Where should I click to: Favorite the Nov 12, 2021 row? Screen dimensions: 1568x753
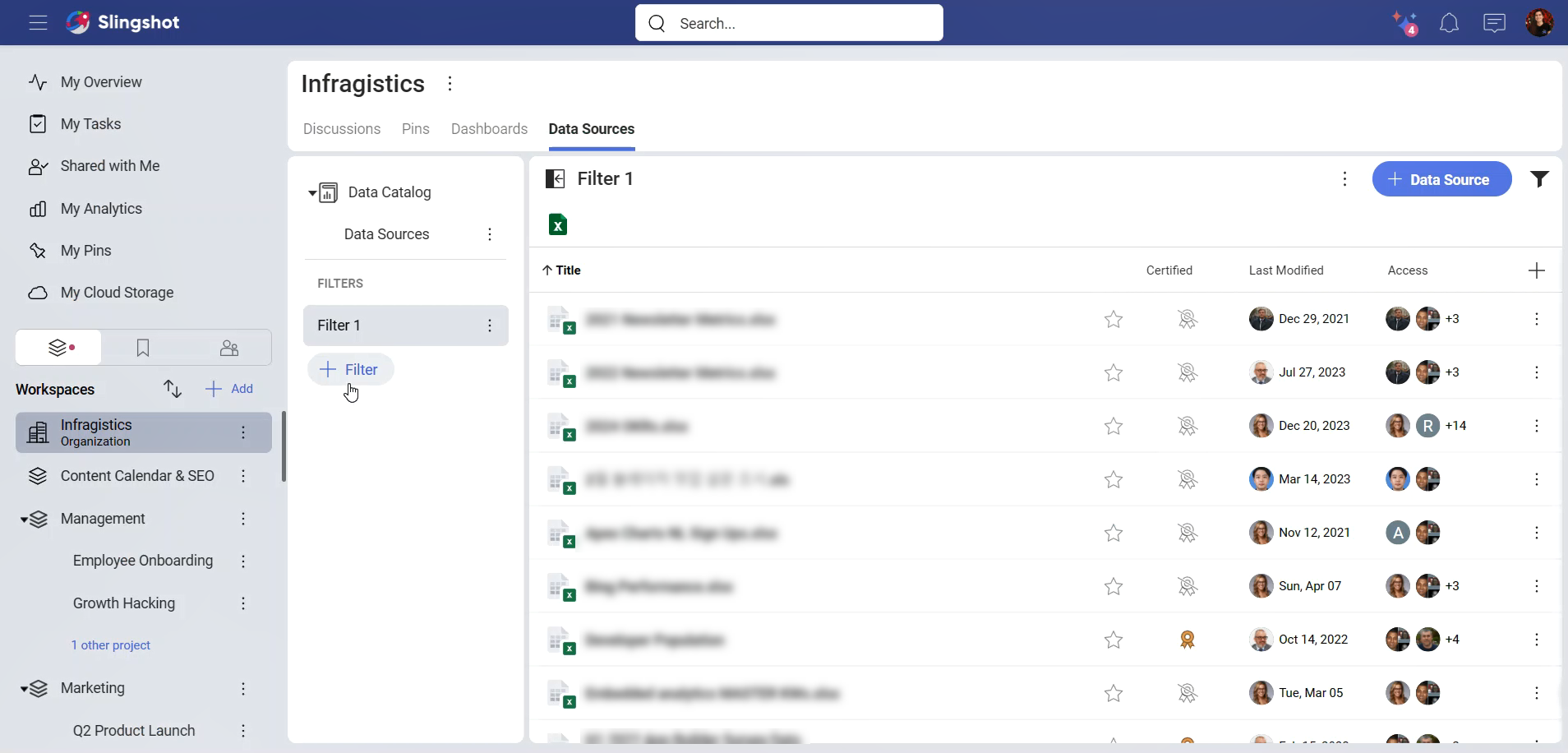tap(1114, 533)
